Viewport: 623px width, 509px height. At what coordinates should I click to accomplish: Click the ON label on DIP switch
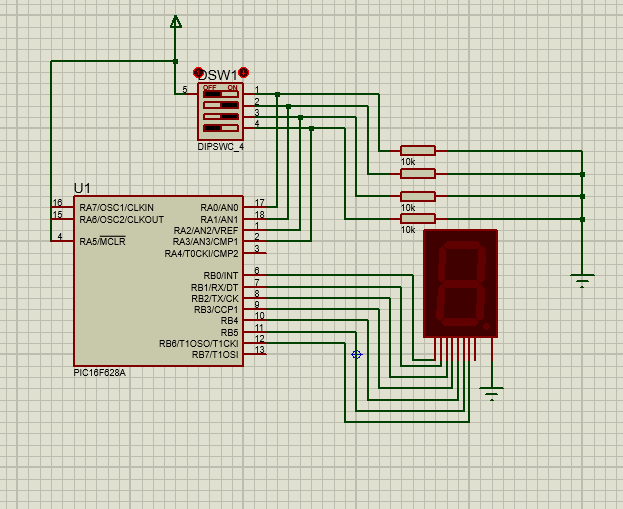click(232, 87)
